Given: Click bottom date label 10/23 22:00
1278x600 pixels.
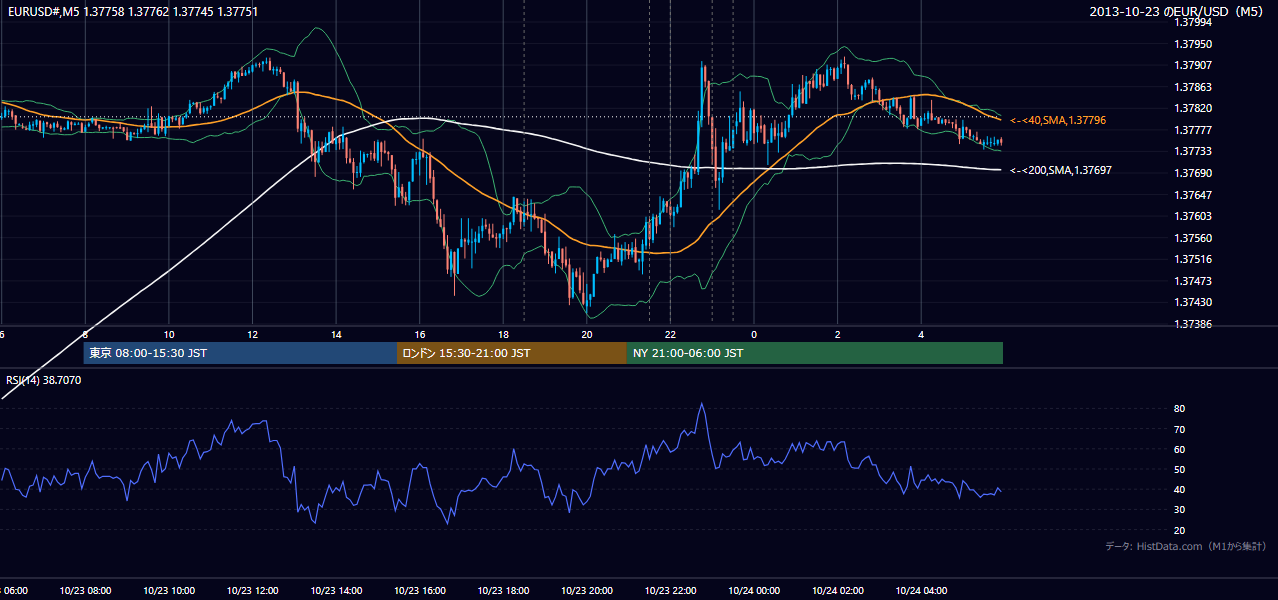Looking at the screenshot, I should pyautogui.click(x=670, y=591).
